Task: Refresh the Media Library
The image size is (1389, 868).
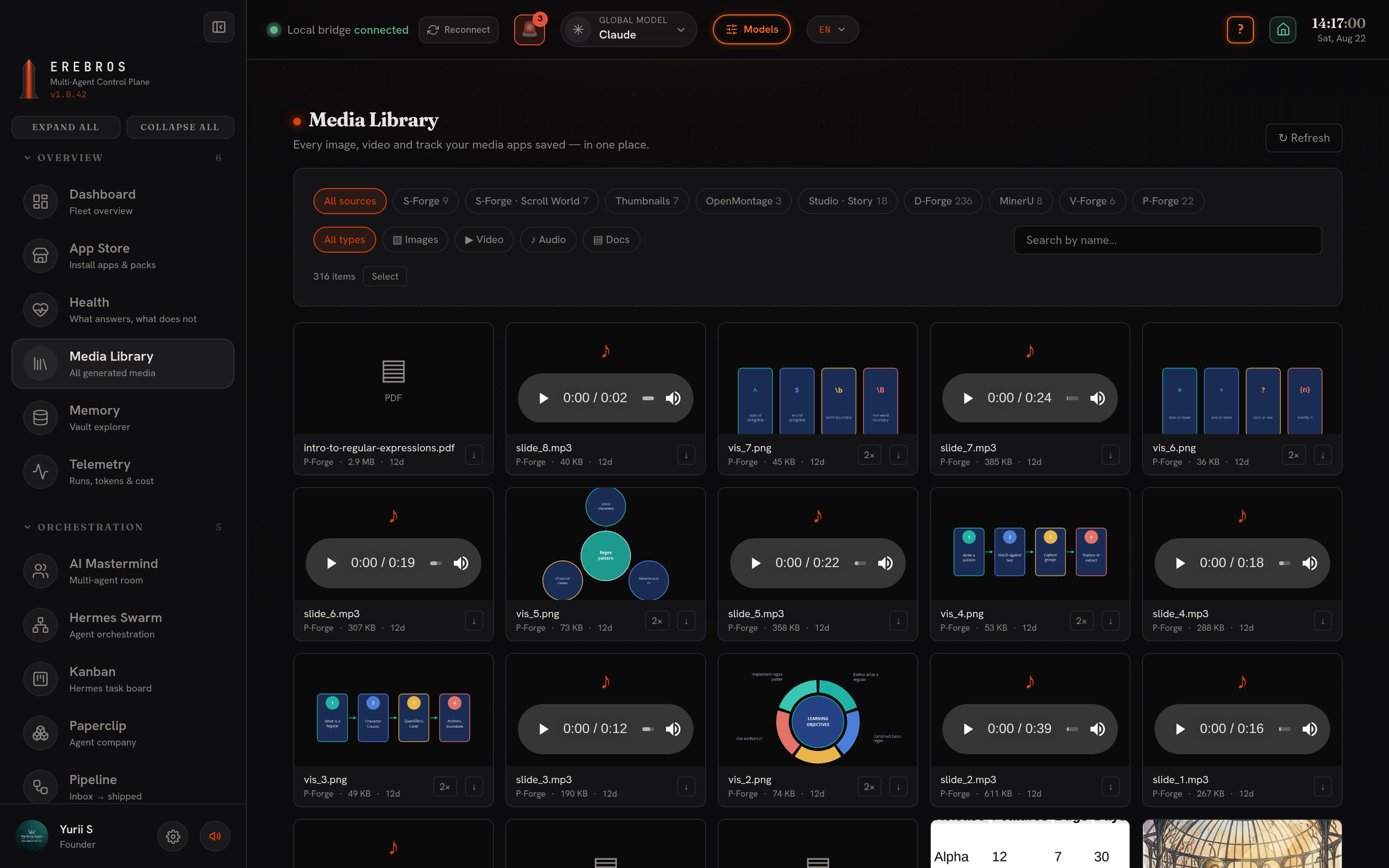Action: point(1304,138)
